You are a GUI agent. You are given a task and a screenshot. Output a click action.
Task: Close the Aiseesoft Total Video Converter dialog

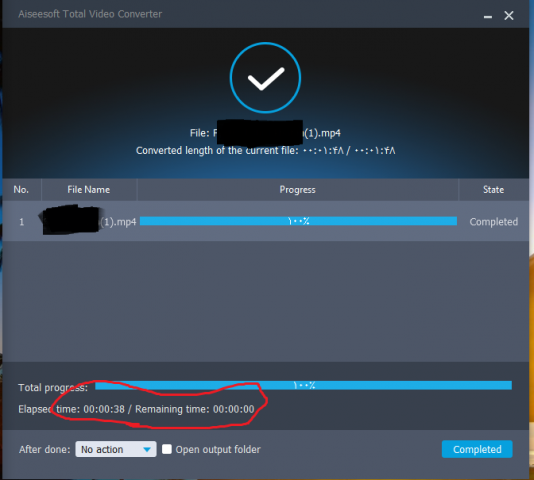(x=509, y=15)
